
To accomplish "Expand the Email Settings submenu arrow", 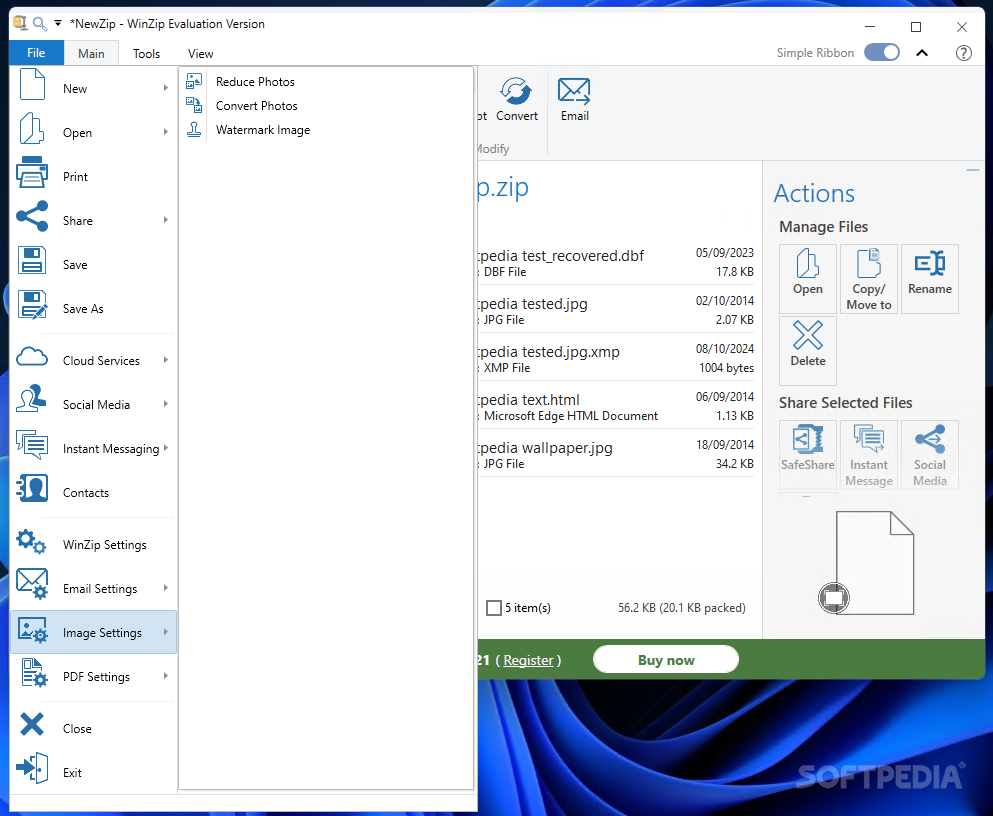I will click(166, 587).
